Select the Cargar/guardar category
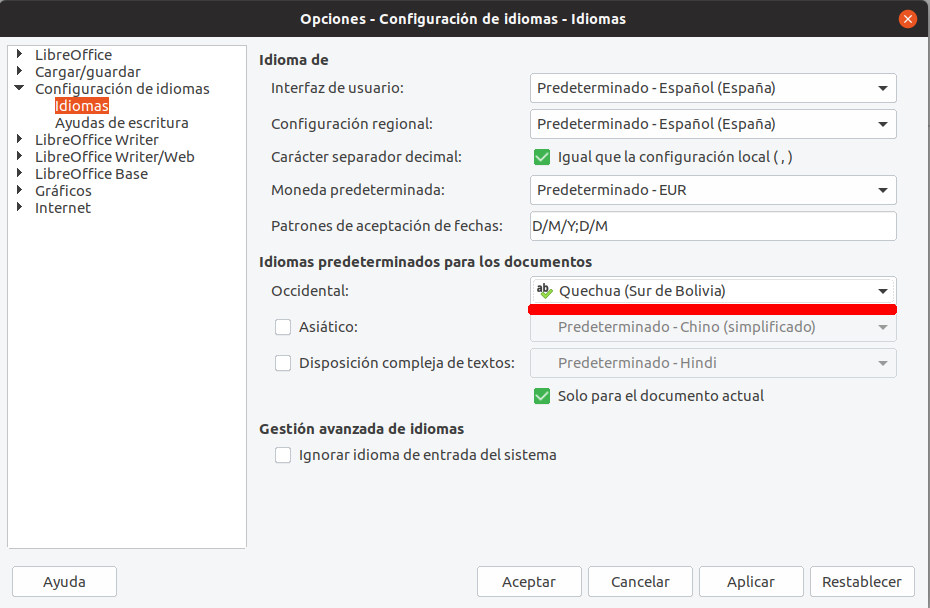The width and height of the screenshot is (930, 608). [88, 72]
